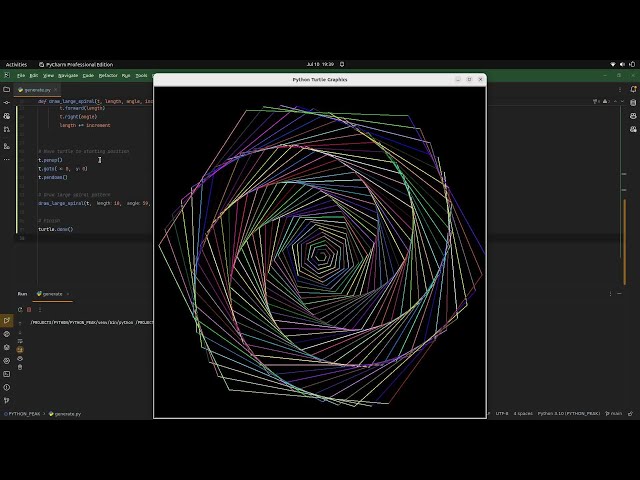
Task: Open the Python Packages tool window icon
Action: (x=7, y=347)
